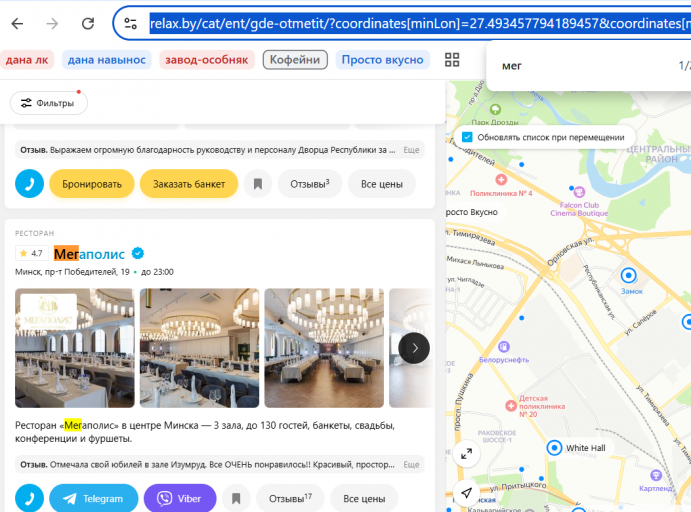Open Все цены for the first venue
Viewport: 691px width, 512px height.
(x=382, y=184)
